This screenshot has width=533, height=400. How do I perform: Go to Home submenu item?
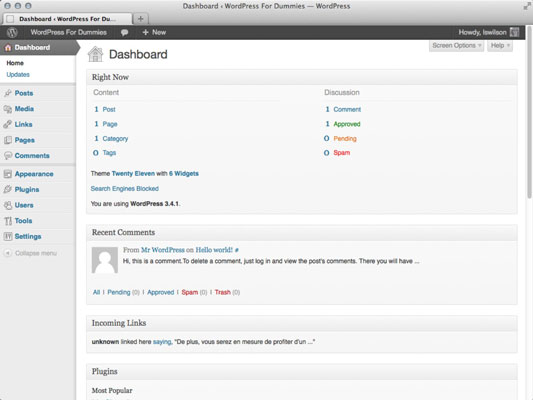tap(15, 63)
